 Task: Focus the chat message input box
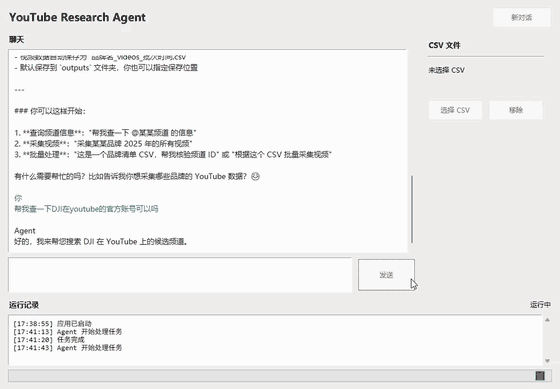pyautogui.click(x=180, y=275)
